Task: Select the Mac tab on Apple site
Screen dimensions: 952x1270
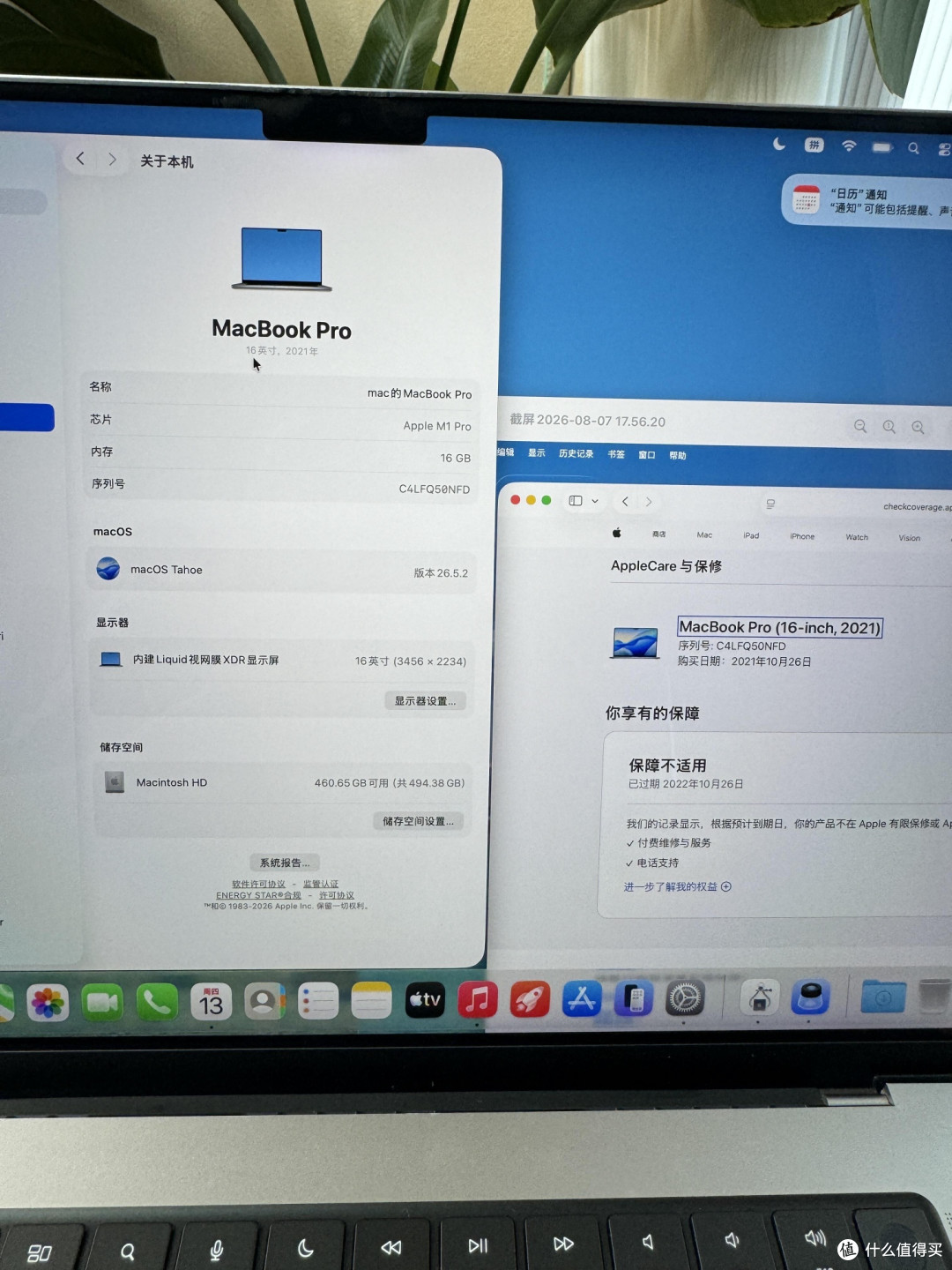Action: click(x=704, y=534)
